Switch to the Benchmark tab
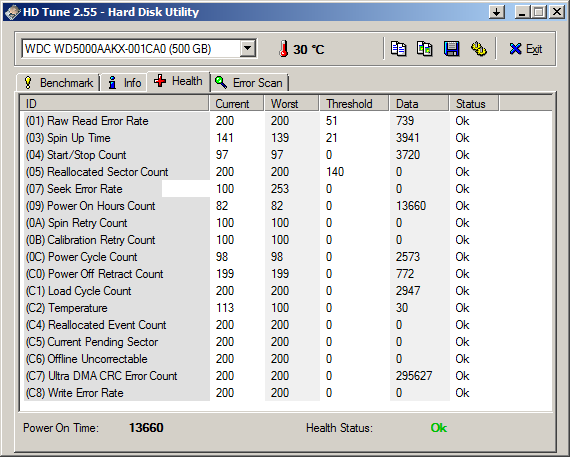570x457 pixels. point(58,83)
